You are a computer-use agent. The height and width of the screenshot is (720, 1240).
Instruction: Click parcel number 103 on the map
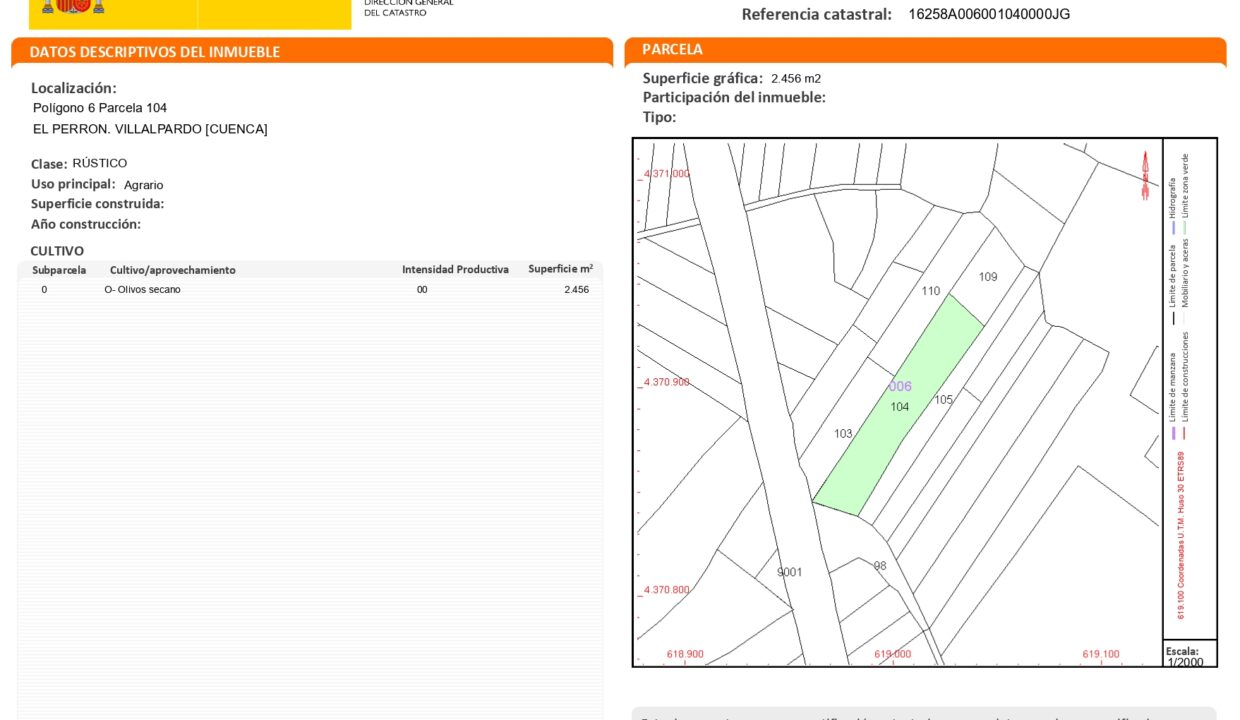(843, 434)
